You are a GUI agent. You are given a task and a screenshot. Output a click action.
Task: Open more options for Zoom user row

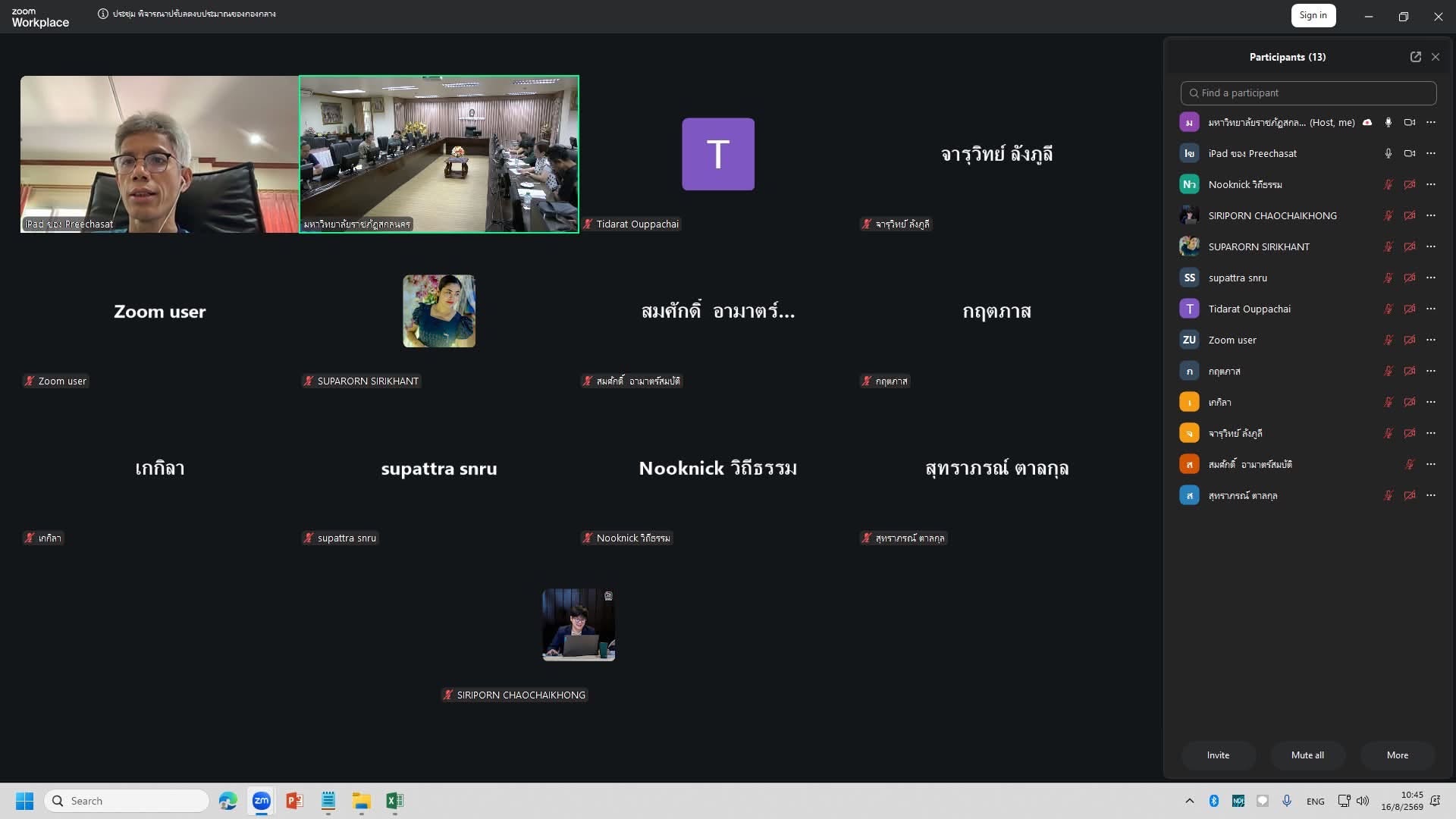coord(1431,340)
